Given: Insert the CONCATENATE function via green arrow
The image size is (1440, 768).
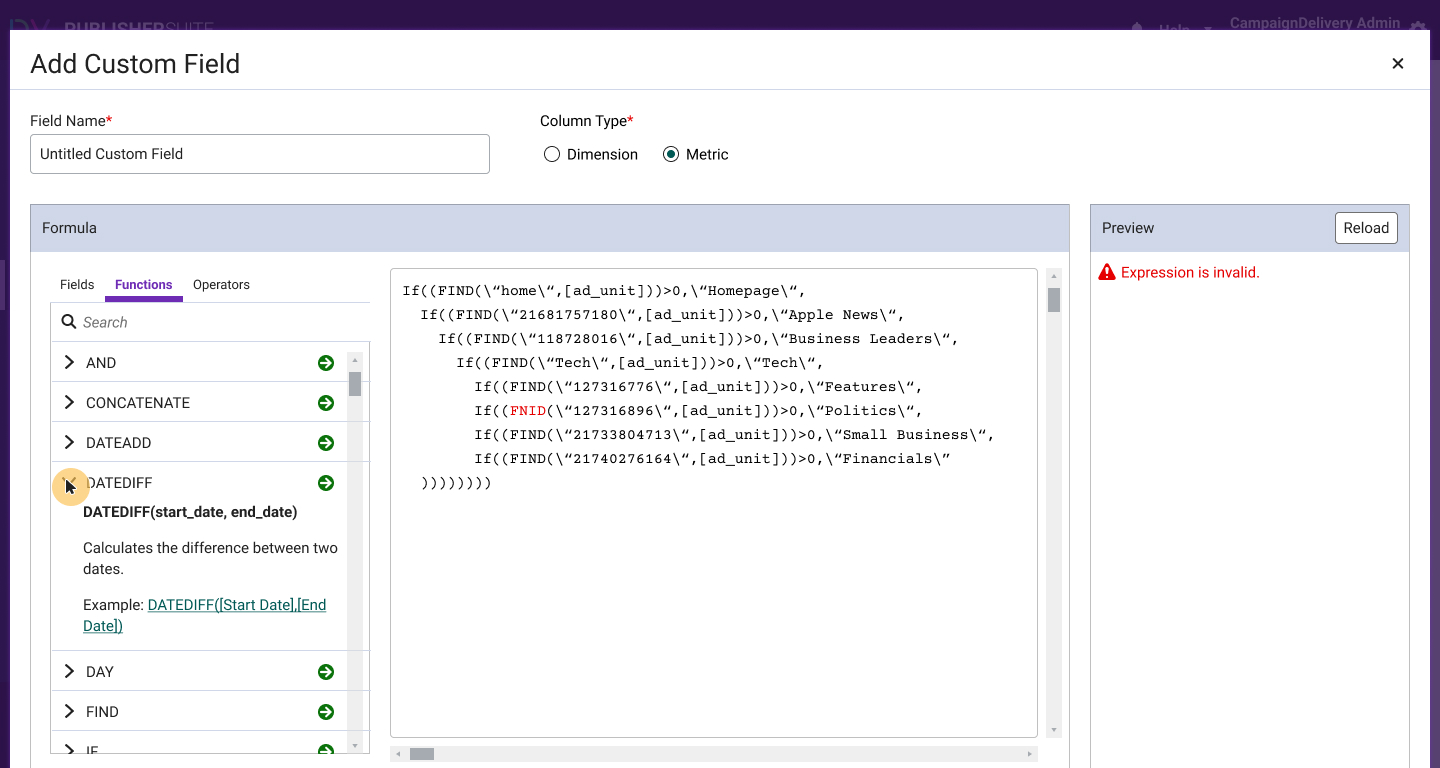Looking at the screenshot, I should [325, 402].
